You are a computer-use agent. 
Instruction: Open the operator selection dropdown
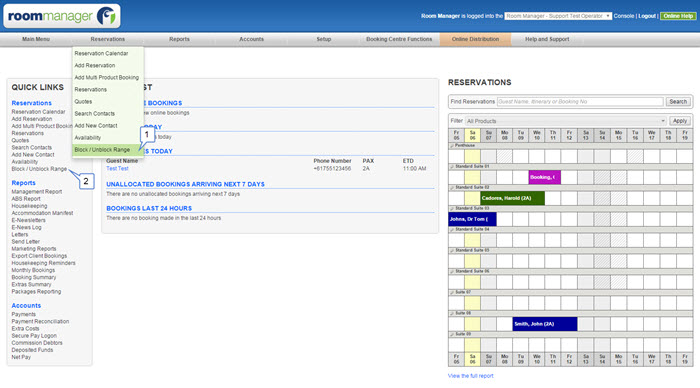click(558, 16)
